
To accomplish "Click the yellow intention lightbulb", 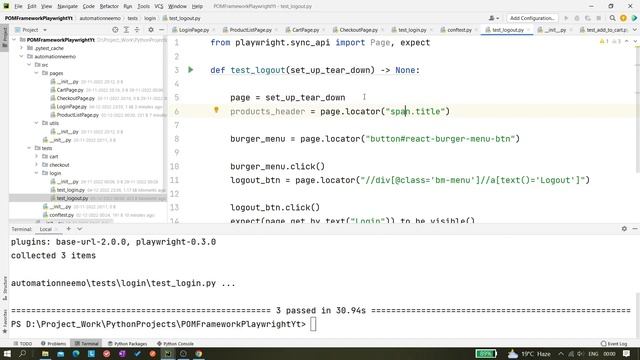I will 216,110.
